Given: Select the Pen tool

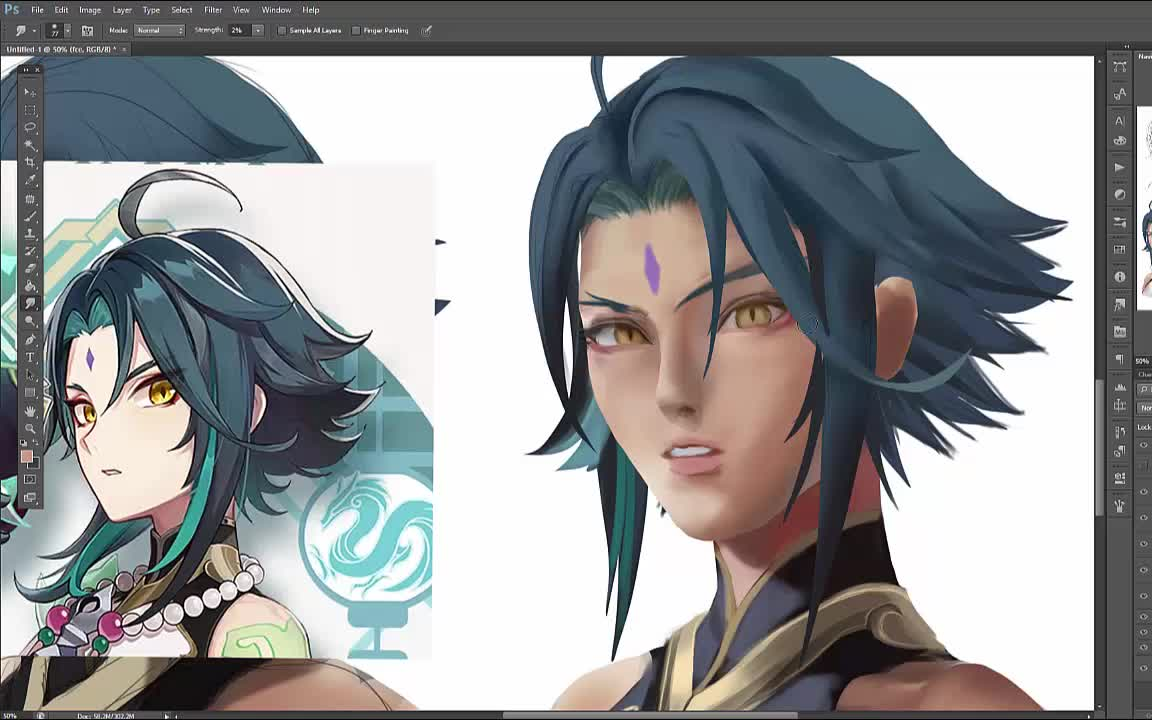Looking at the screenshot, I should pyautogui.click(x=30, y=339).
